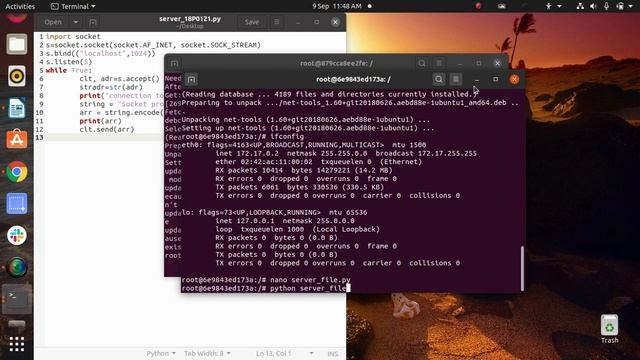This screenshot has width=640, height=360.
Task: Open the Activities overview
Action: pos(20,6)
